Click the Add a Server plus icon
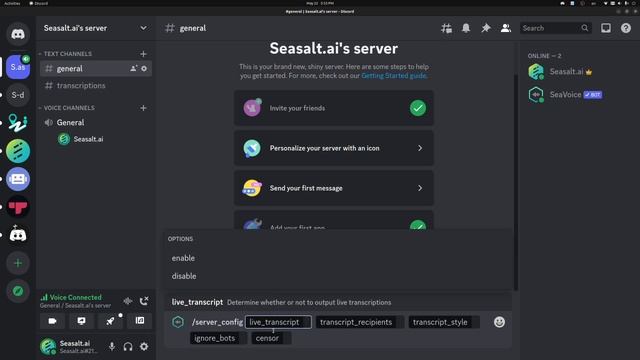Image resolution: width=640 pixels, height=360 pixels. coord(18,263)
